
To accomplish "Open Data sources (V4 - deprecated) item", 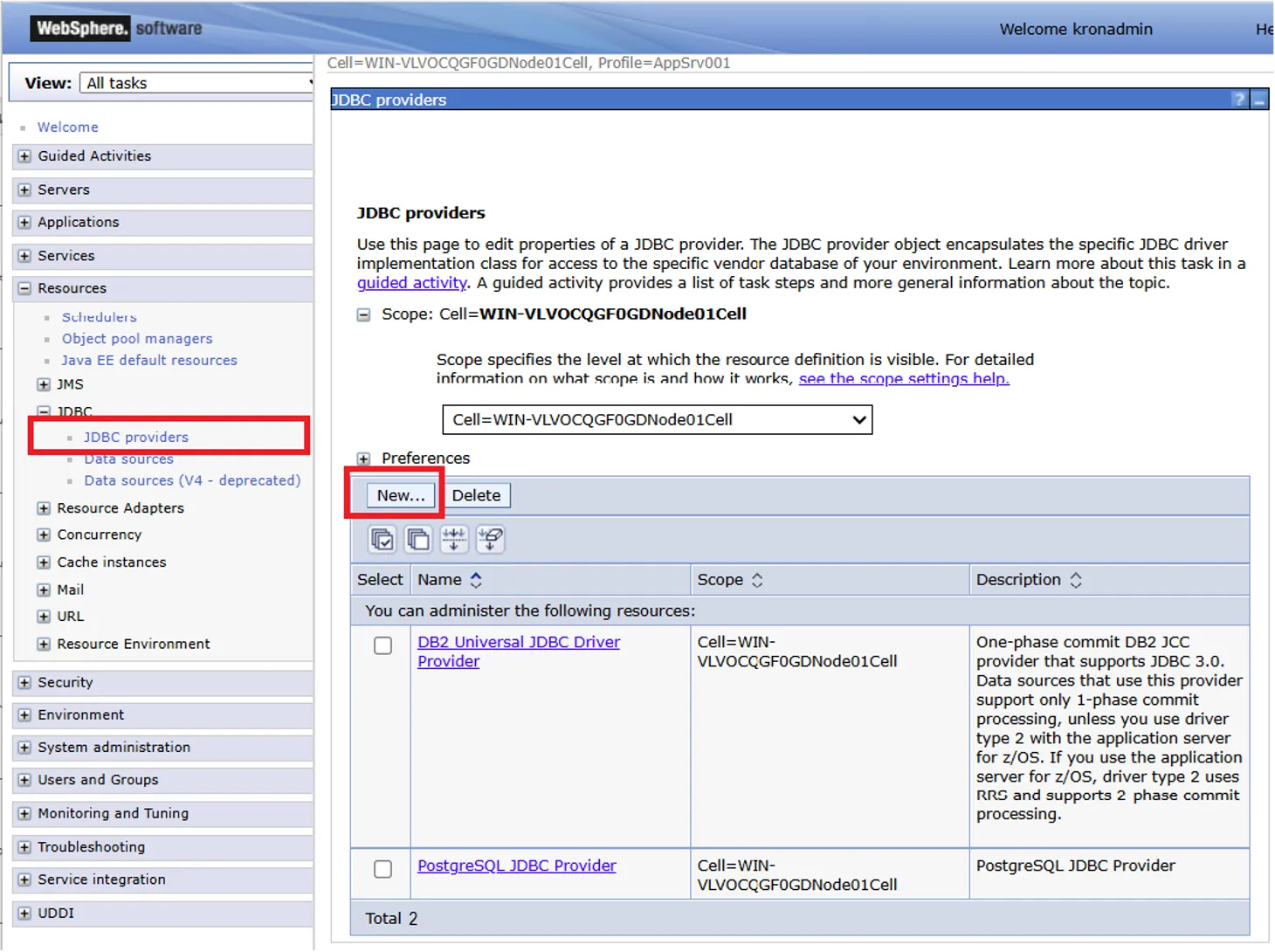I will [192, 480].
